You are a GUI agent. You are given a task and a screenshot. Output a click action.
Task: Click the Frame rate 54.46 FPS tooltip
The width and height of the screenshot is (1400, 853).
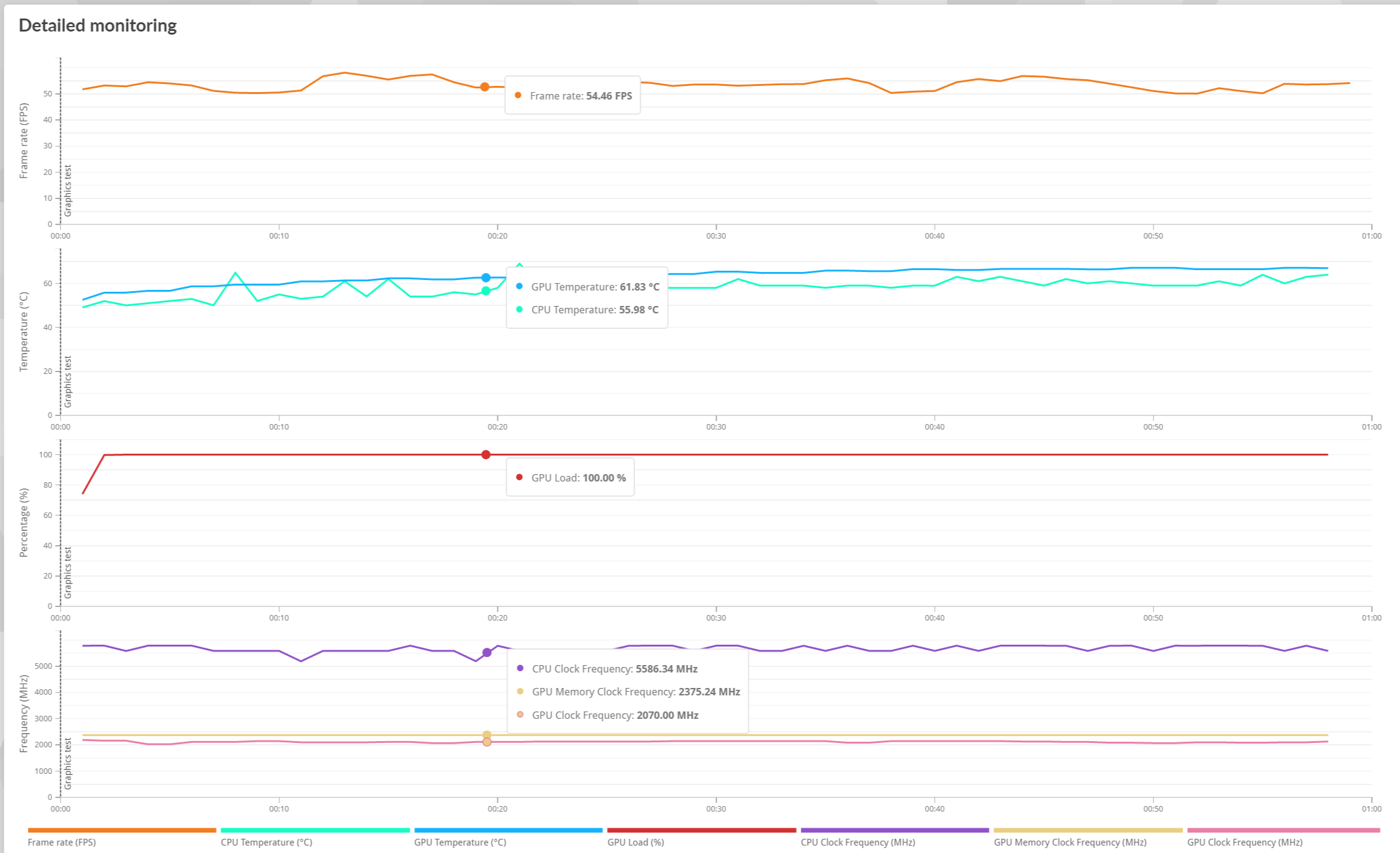(573, 96)
